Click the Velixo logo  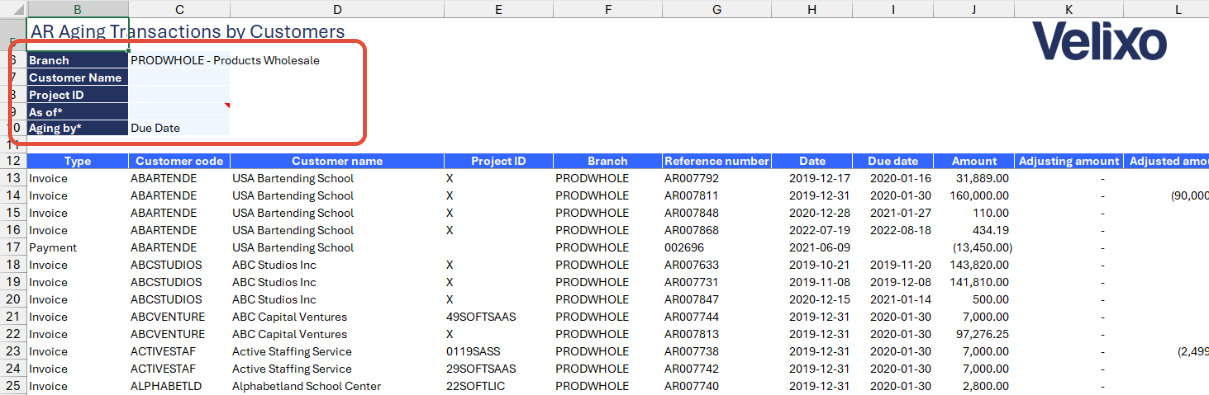point(1098,42)
